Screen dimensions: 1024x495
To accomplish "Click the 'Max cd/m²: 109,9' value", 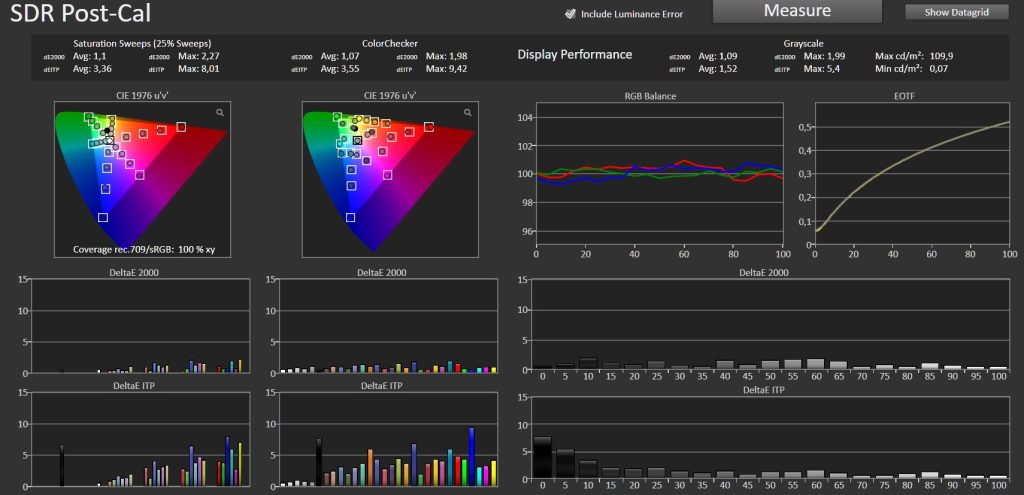I will [x=912, y=56].
